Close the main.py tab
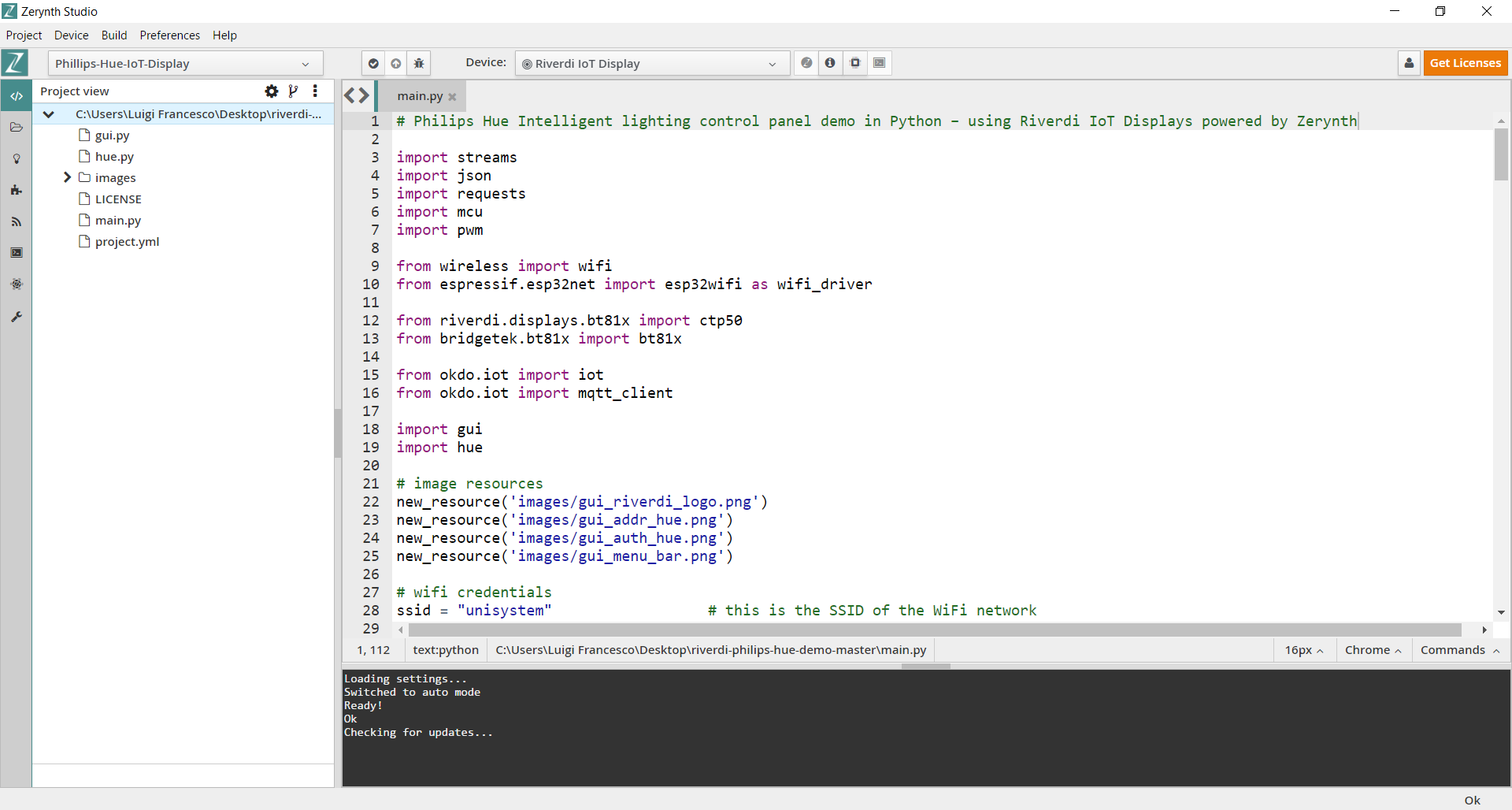 click(x=452, y=97)
